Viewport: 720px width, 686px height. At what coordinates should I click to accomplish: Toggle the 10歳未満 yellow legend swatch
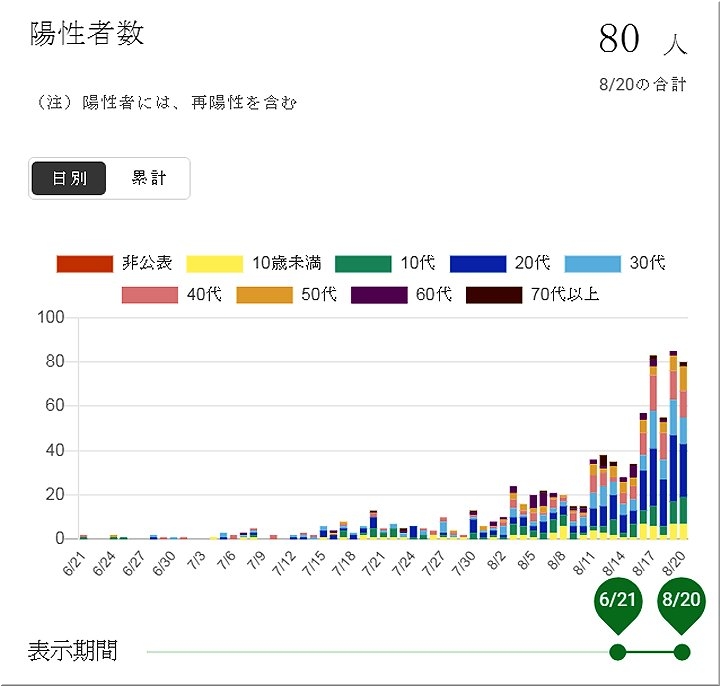coord(214,264)
